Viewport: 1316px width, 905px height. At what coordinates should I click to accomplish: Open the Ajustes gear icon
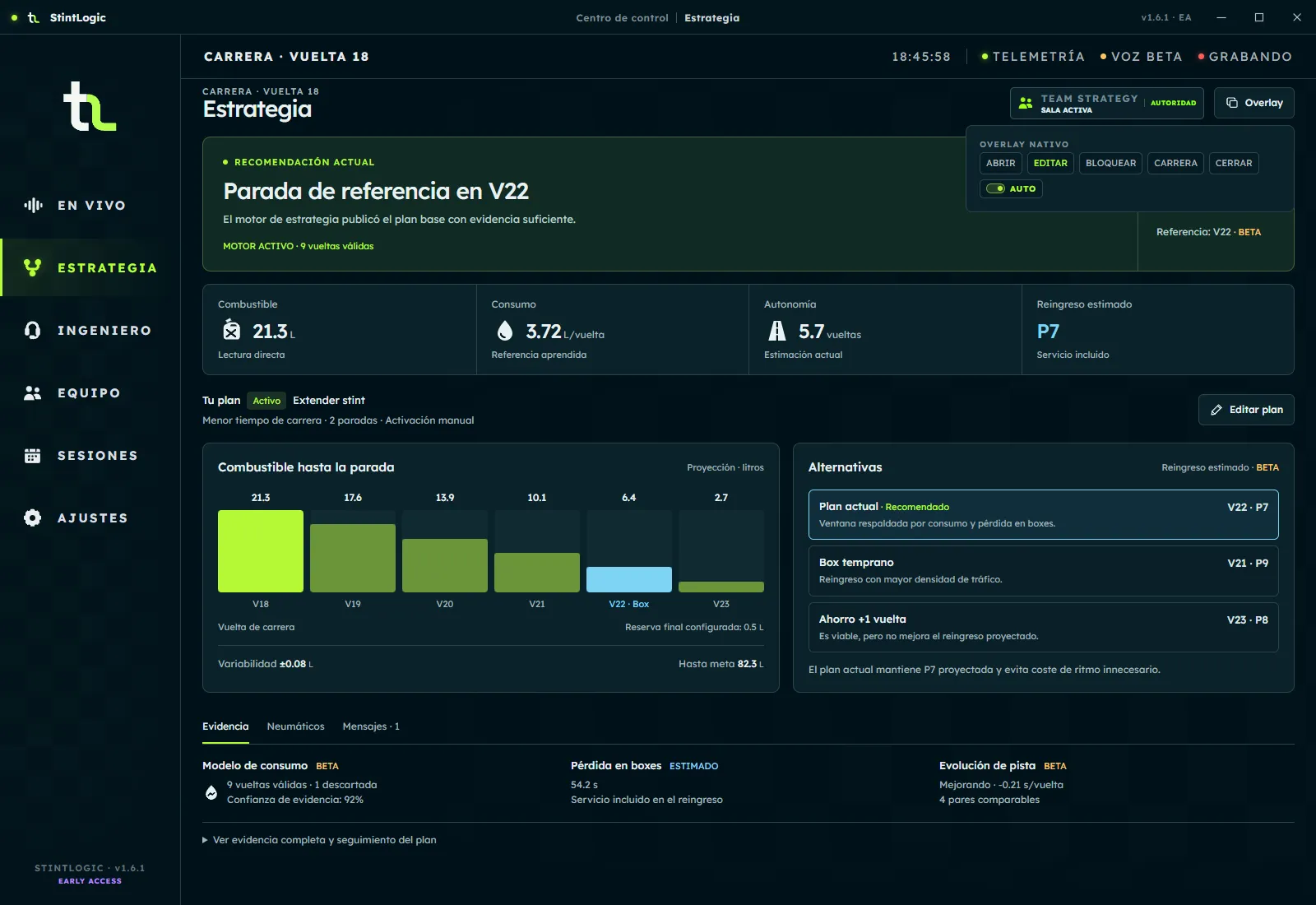33,518
